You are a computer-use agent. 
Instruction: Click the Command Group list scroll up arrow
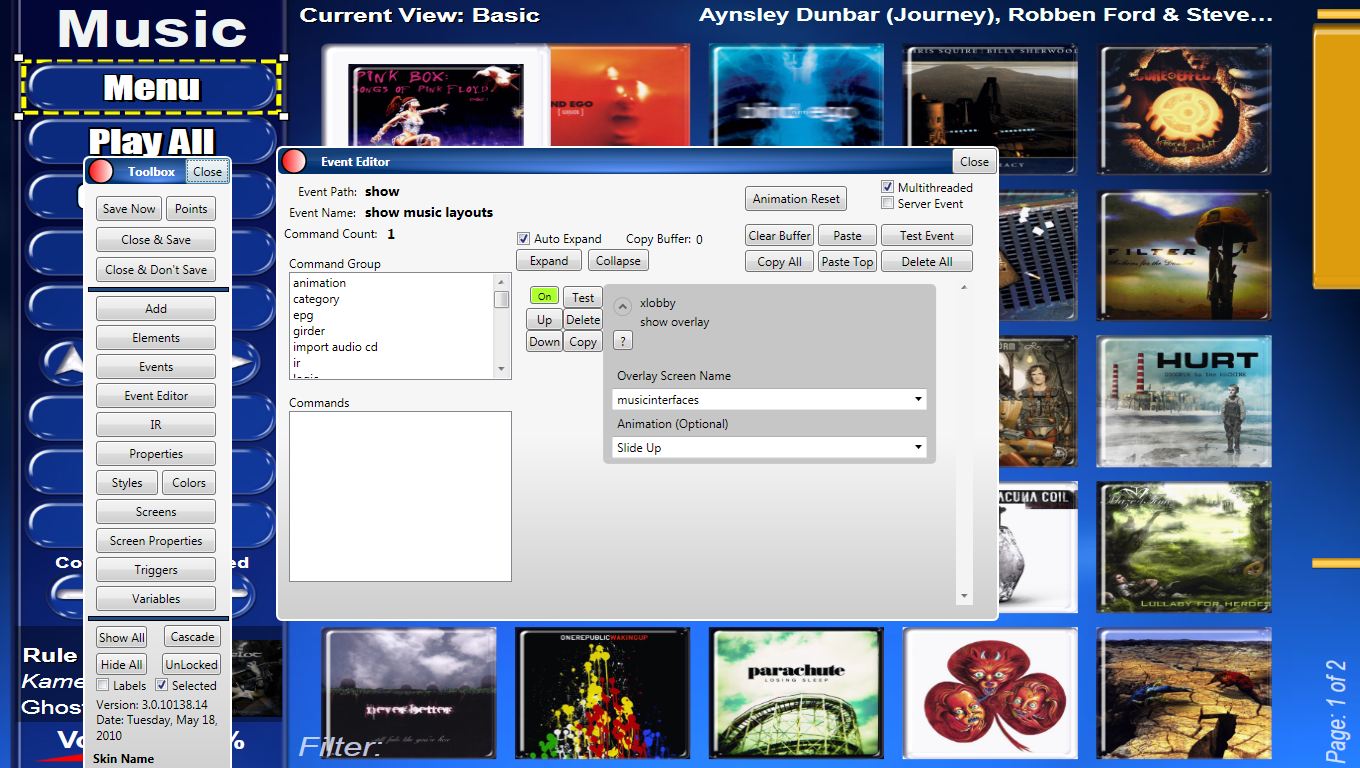pyautogui.click(x=502, y=282)
